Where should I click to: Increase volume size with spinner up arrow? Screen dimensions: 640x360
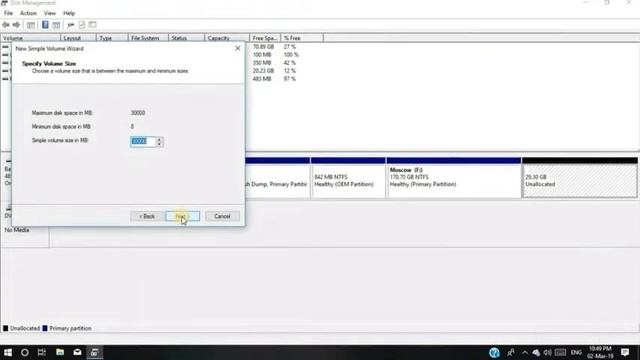coord(159,139)
